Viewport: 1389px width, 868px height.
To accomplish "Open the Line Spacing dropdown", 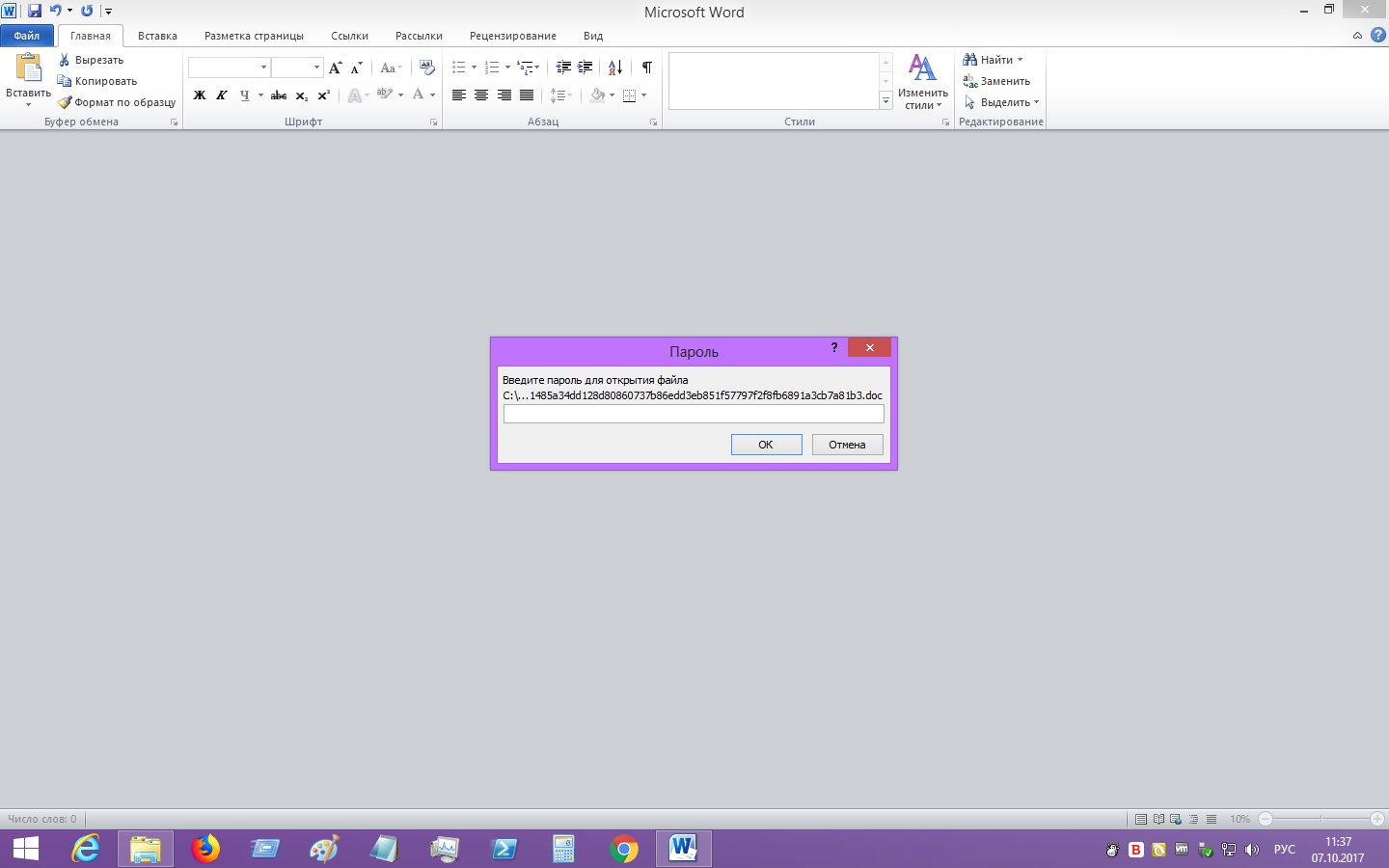I will [x=561, y=95].
